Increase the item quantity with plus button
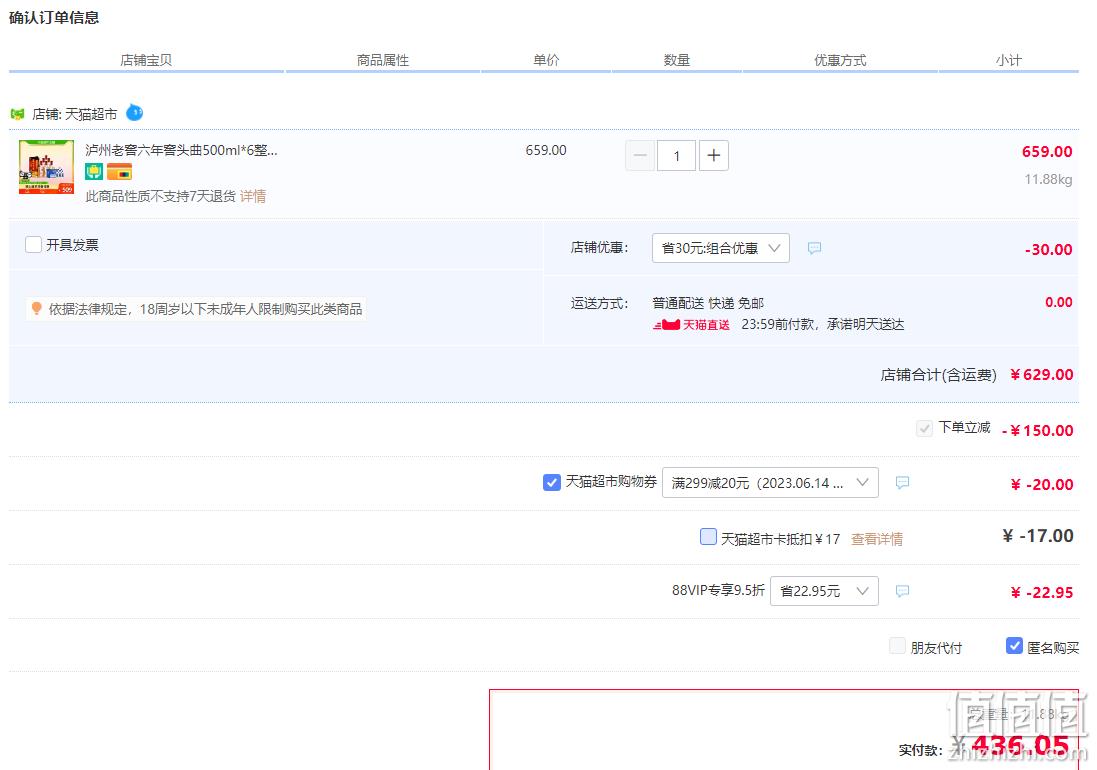The width and height of the screenshot is (1097, 770). coord(714,155)
